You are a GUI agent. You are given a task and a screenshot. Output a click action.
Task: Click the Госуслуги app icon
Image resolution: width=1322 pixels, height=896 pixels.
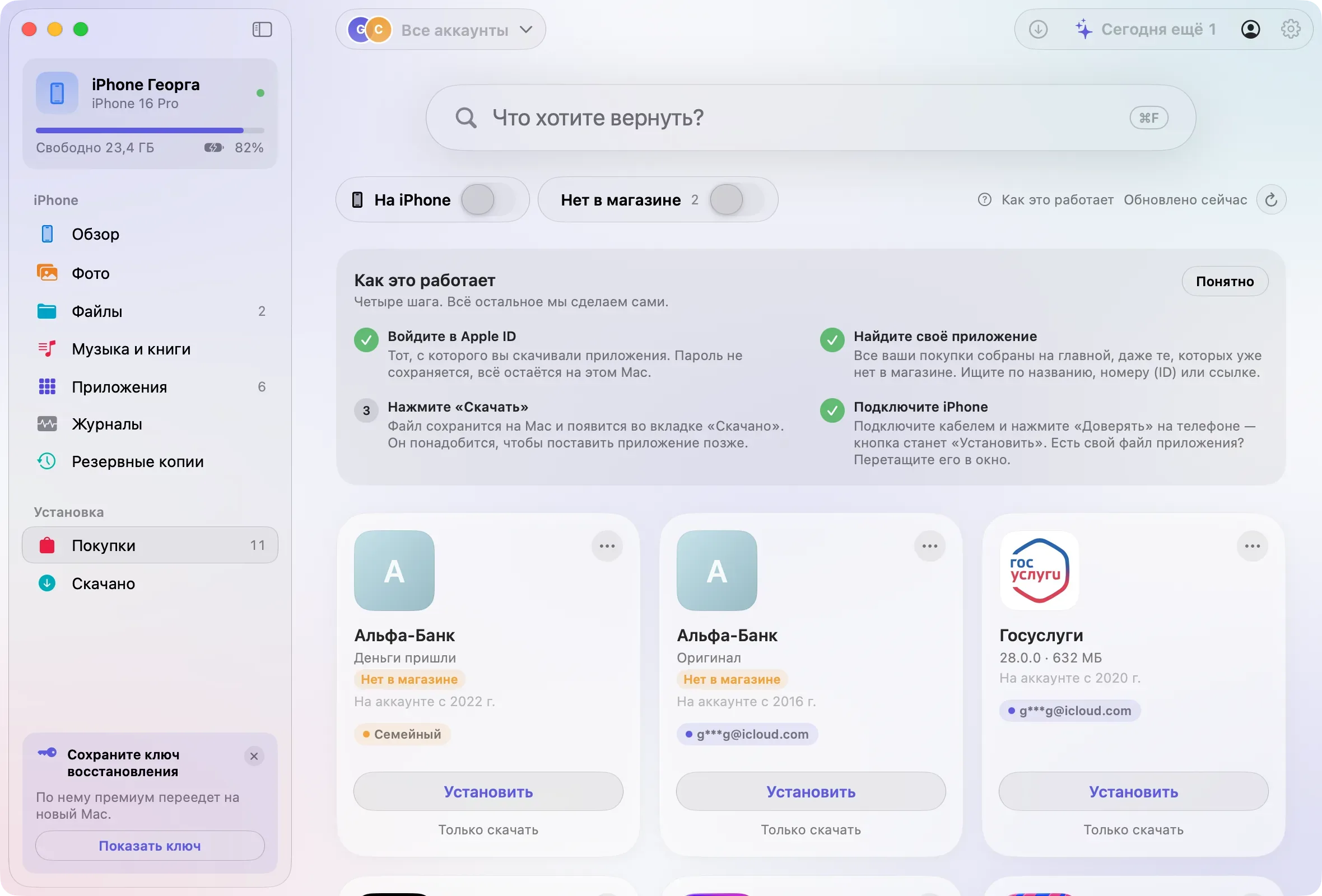point(1039,570)
